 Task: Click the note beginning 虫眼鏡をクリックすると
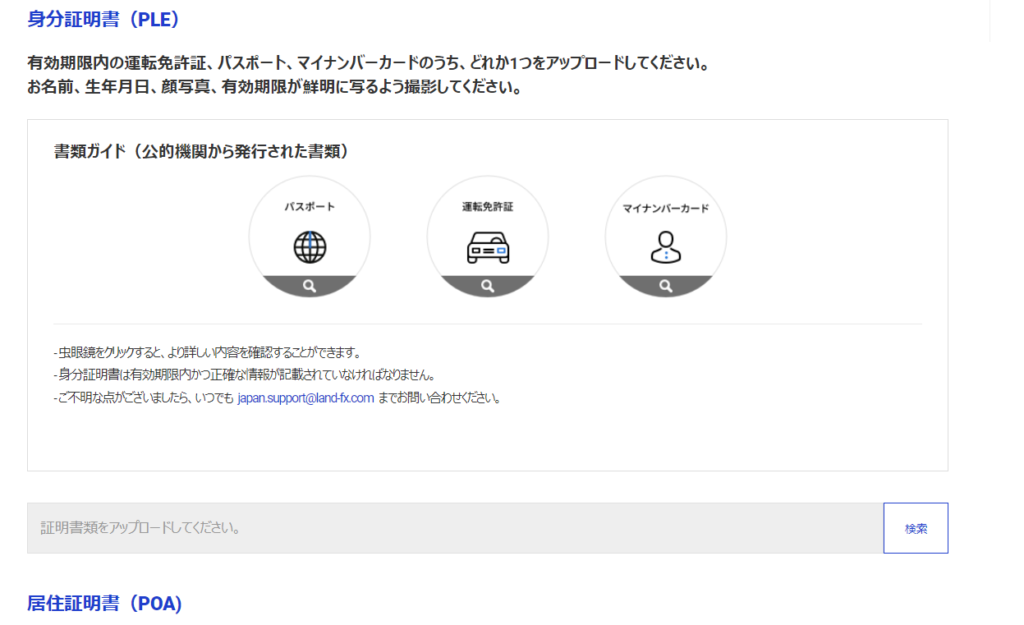208,353
